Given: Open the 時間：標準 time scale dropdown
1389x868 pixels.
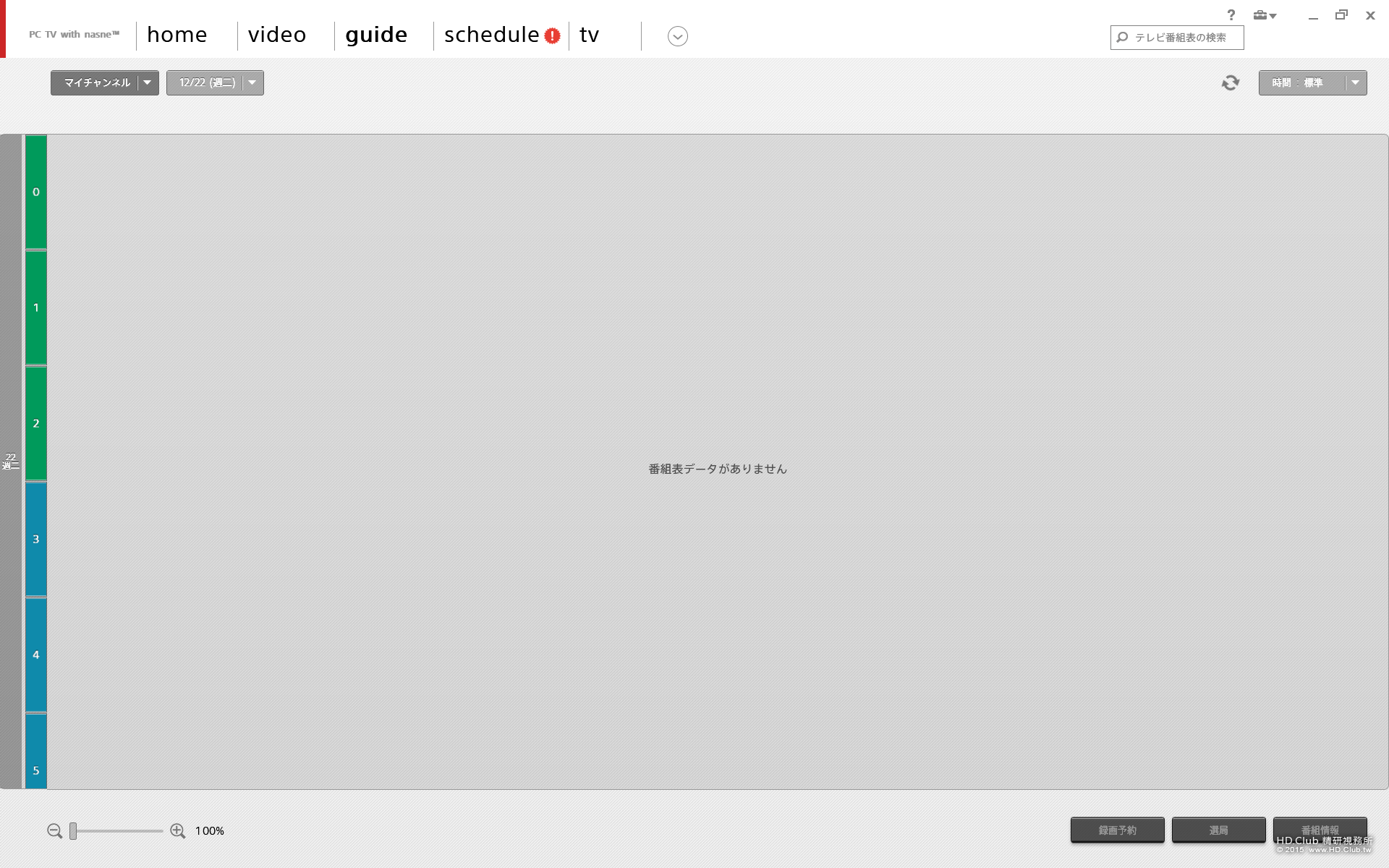Looking at the screenshot, I should [1312, 83].
